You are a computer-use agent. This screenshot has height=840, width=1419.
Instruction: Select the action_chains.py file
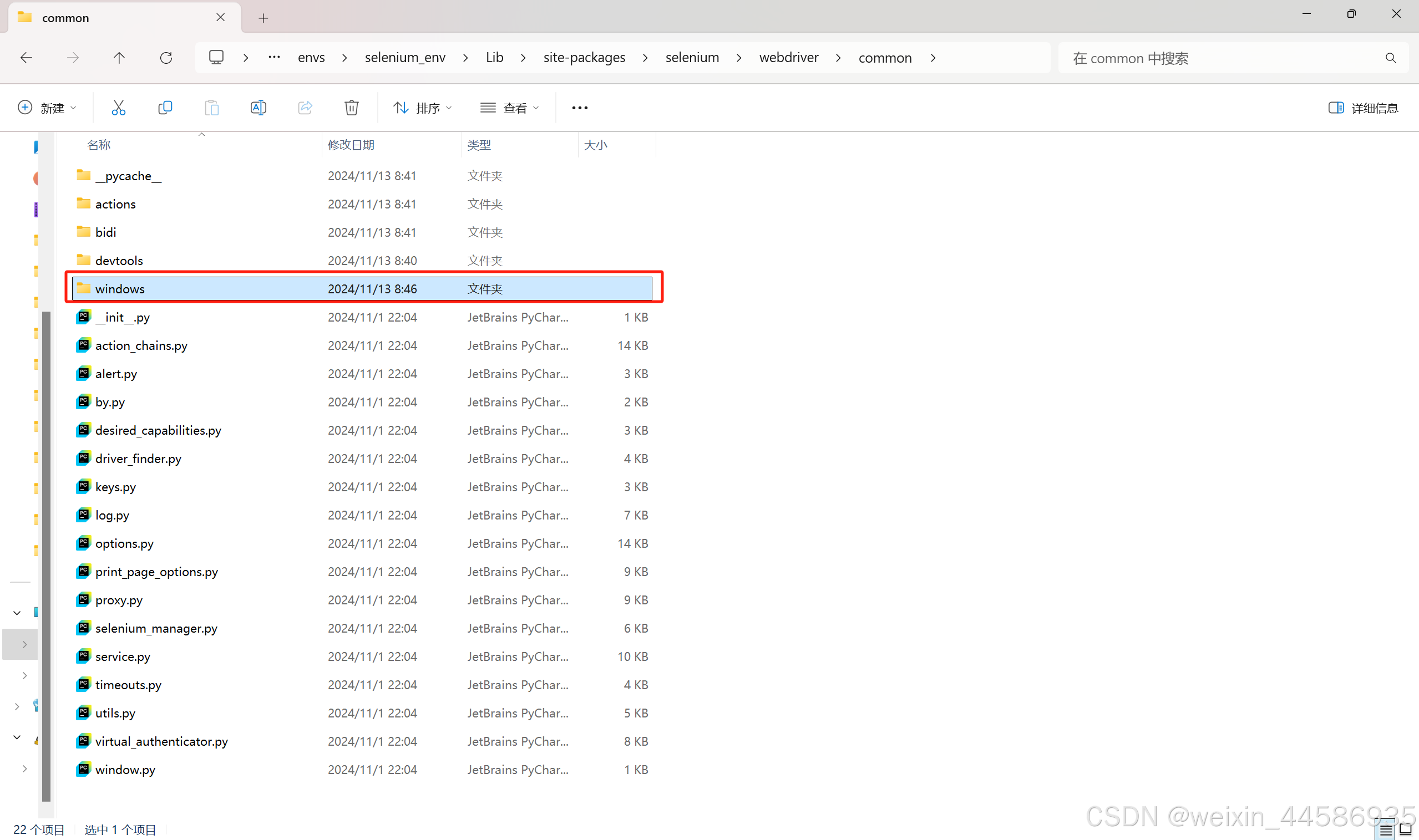pyautogui.click(x=141, y=345)
